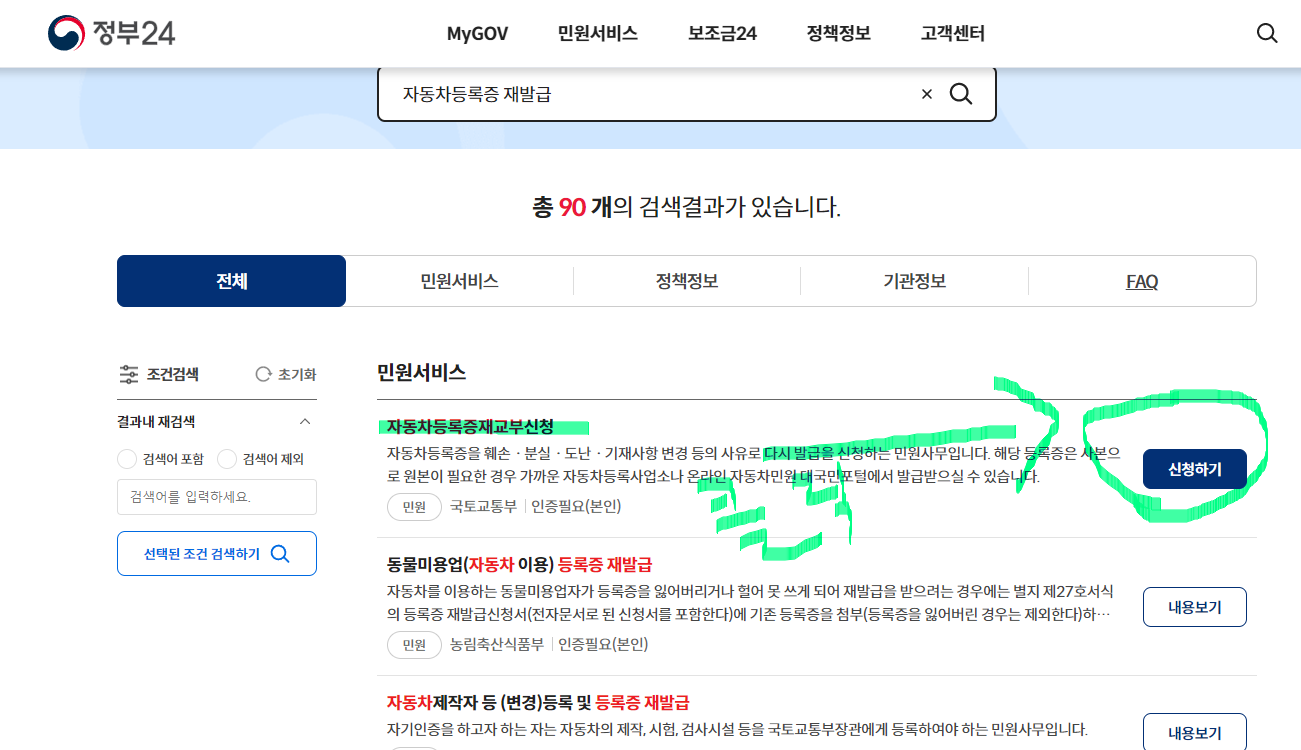The width and height of the screenshot is (1301, 750).
Task: Click the 국토교통부 agency text
Action: coord(483,507)
